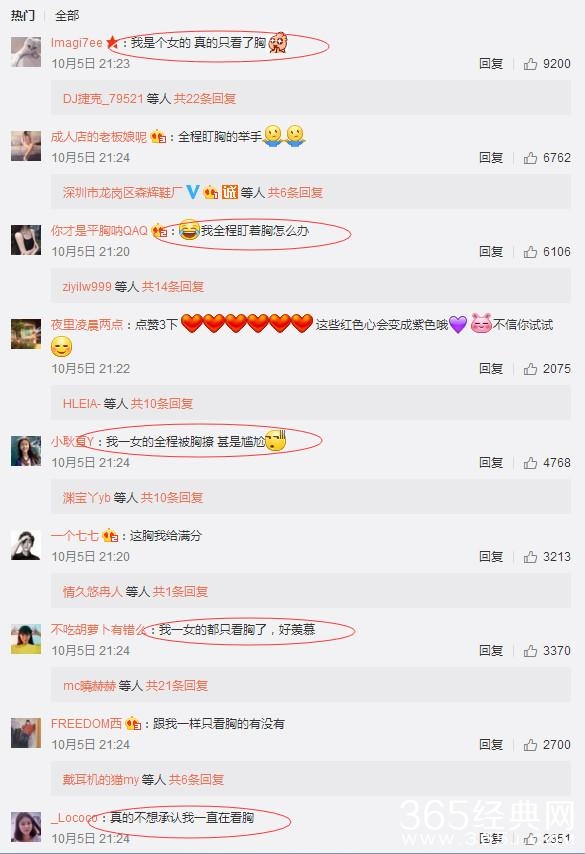This screenshot has height=854, width=585.
Task: Tap thumbs-up beside 2075 likes
Action: point(530,369)
